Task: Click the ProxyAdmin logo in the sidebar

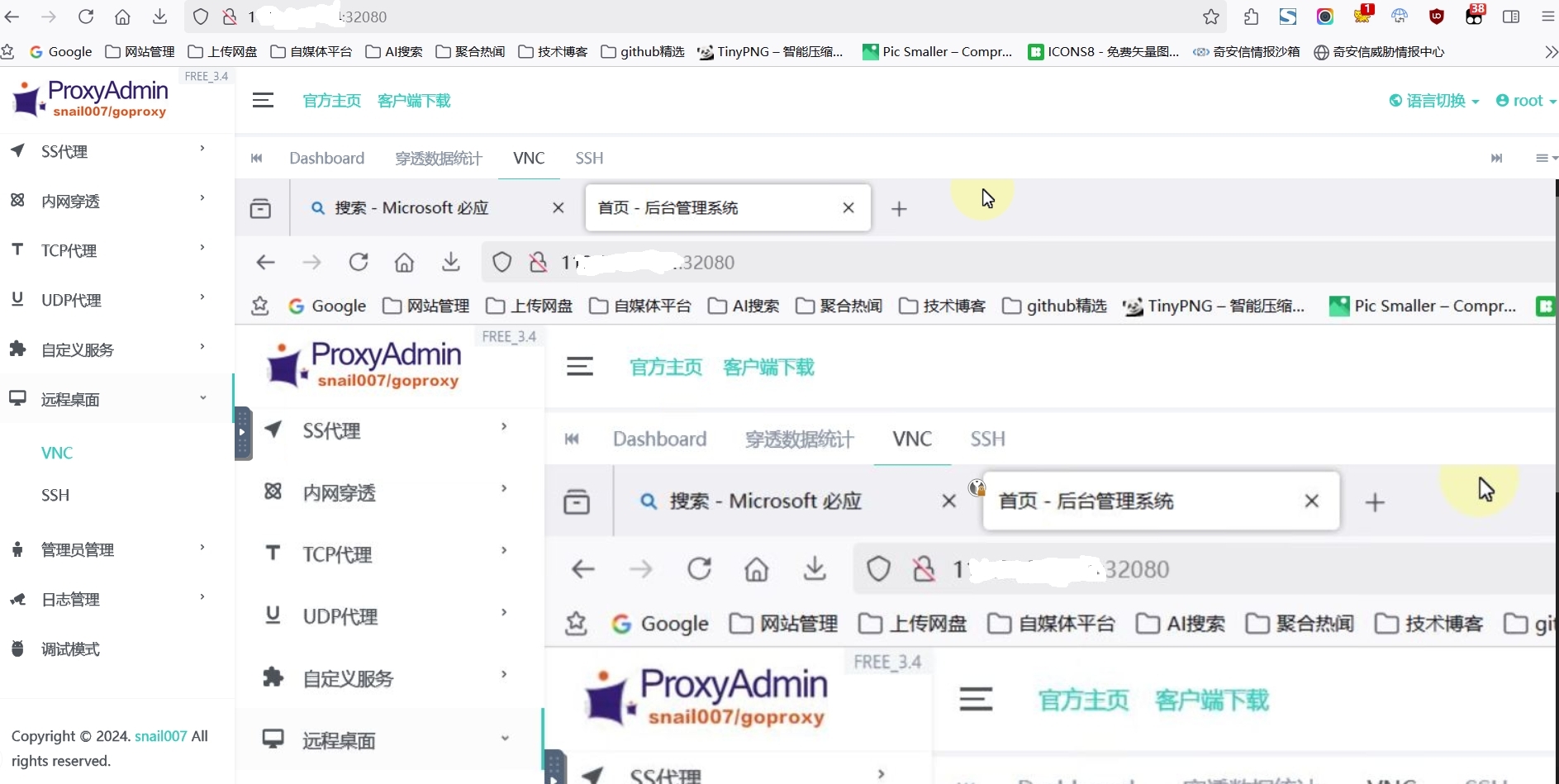Action: 91,99
